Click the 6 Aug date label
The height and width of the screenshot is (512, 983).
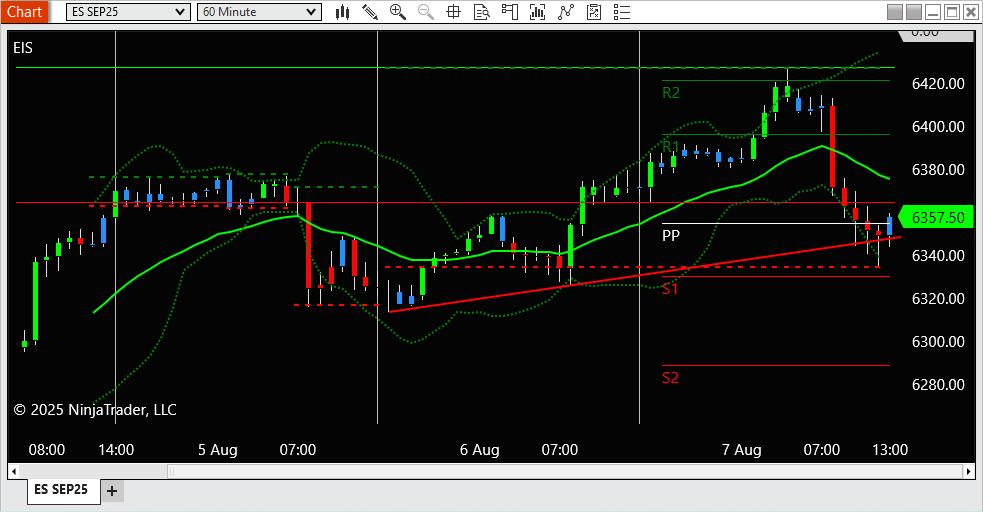click(x=480, y=450)
